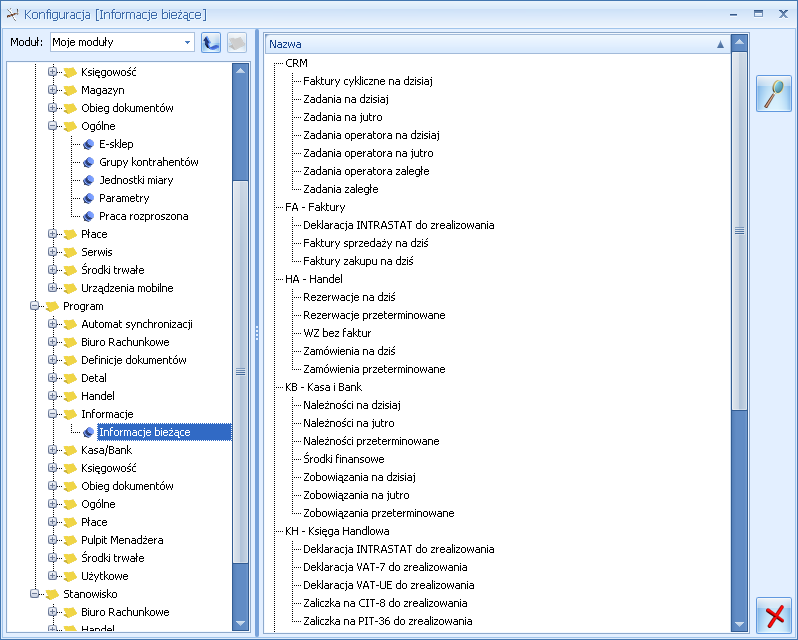
Task: Select Faktury sprzedaży na dziś
Action: click(365, 243)
